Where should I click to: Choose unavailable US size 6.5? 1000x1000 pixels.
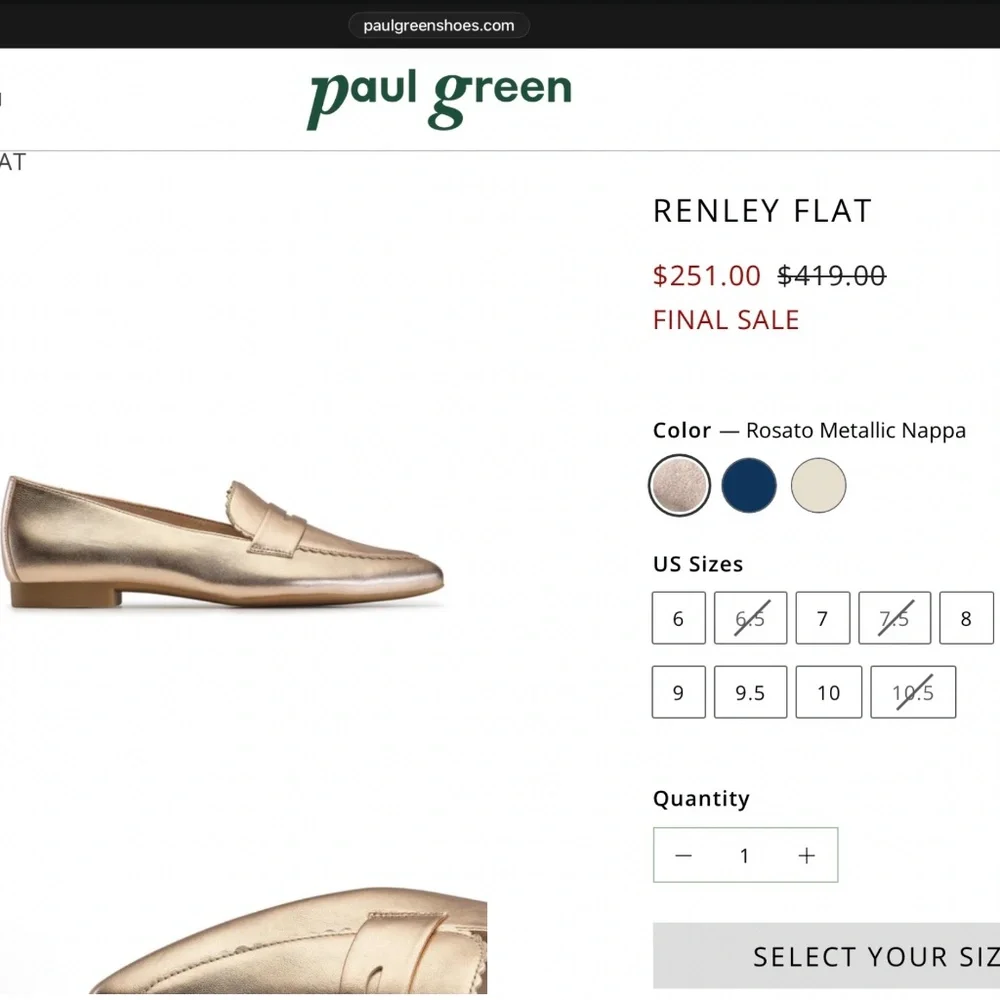[x=751, y=618]
